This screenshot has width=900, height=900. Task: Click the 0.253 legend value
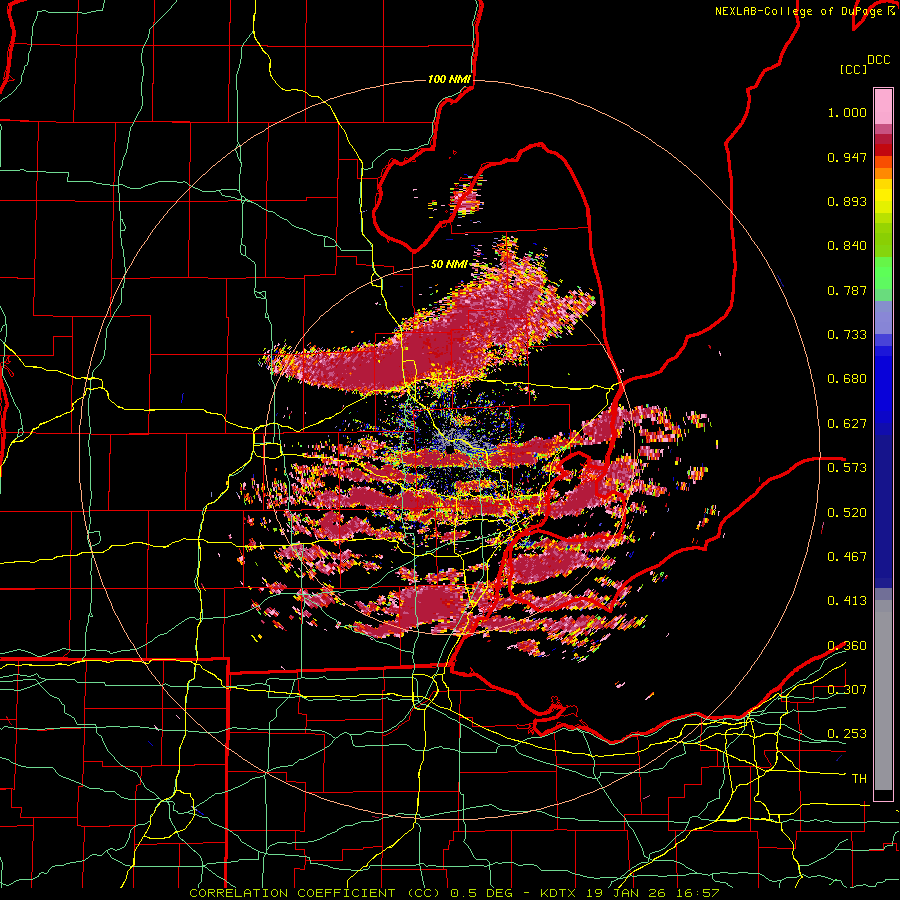click(847, 734)
